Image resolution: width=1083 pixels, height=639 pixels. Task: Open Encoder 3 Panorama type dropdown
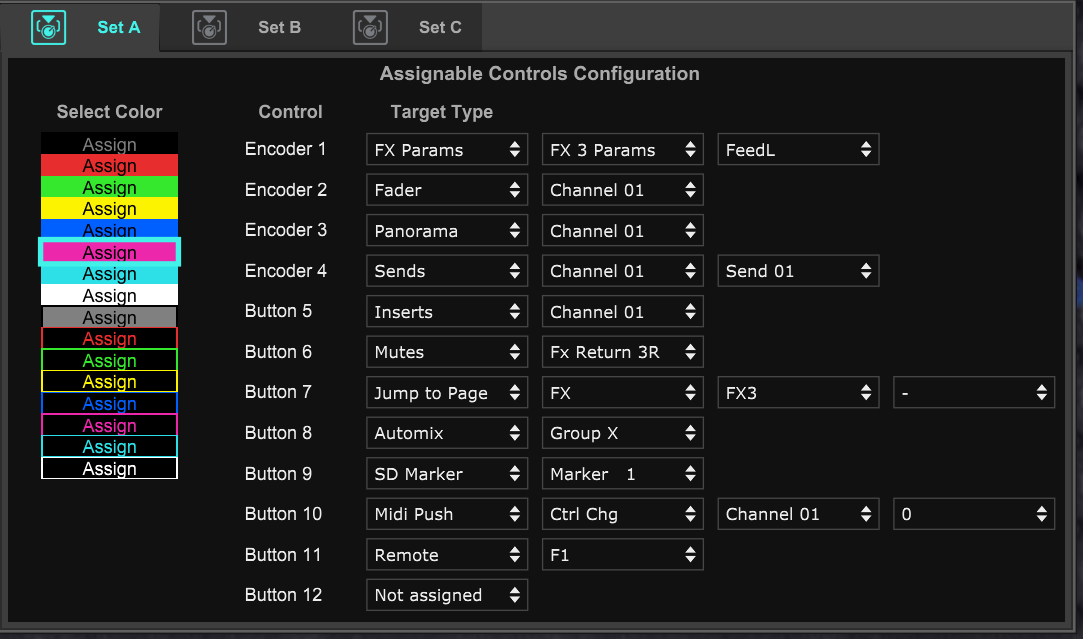click(x=447, y=231)
